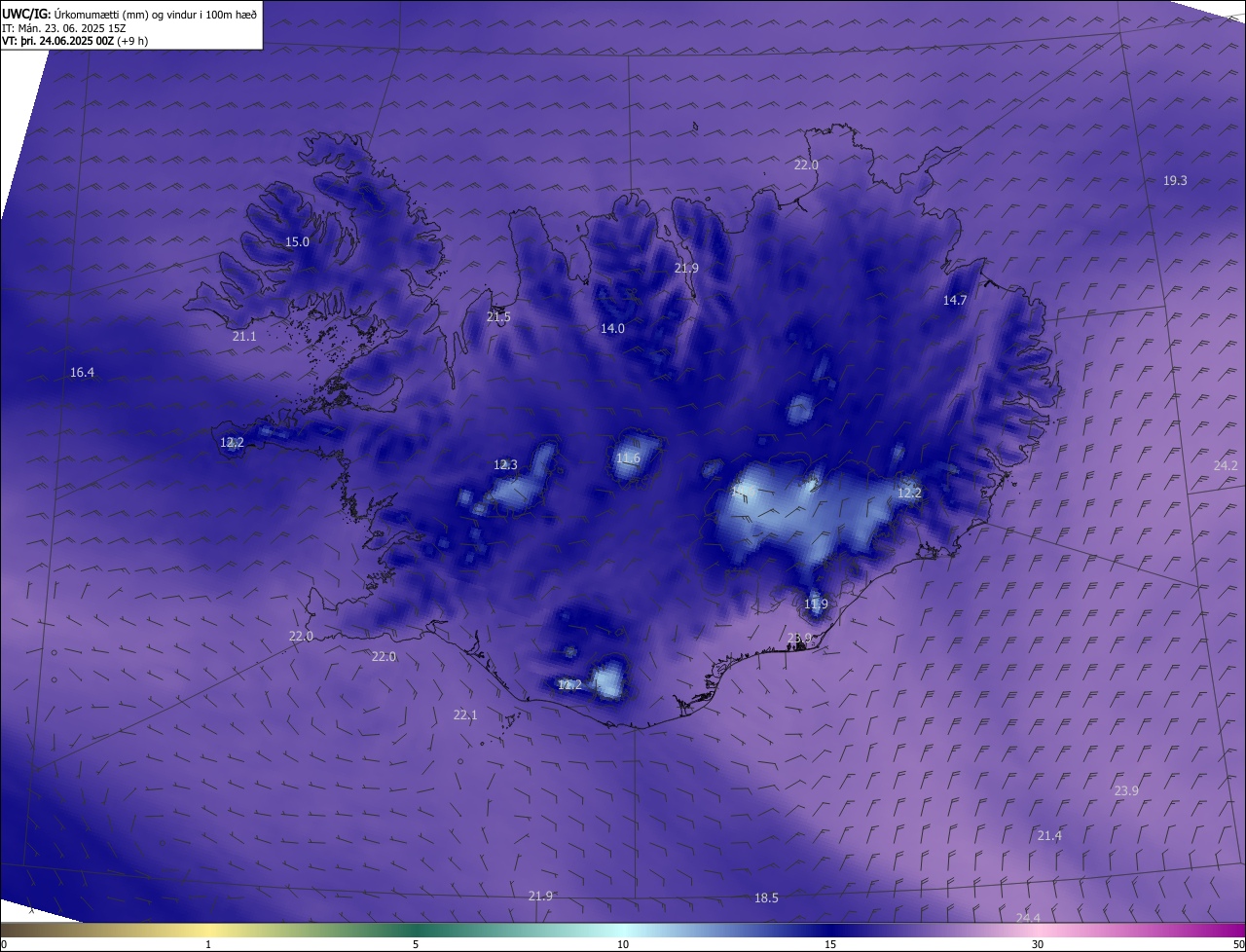Screen dimensions: 1246x952
Task: Click the 24.2 value at the east edge
Action: pos(1226,465)
